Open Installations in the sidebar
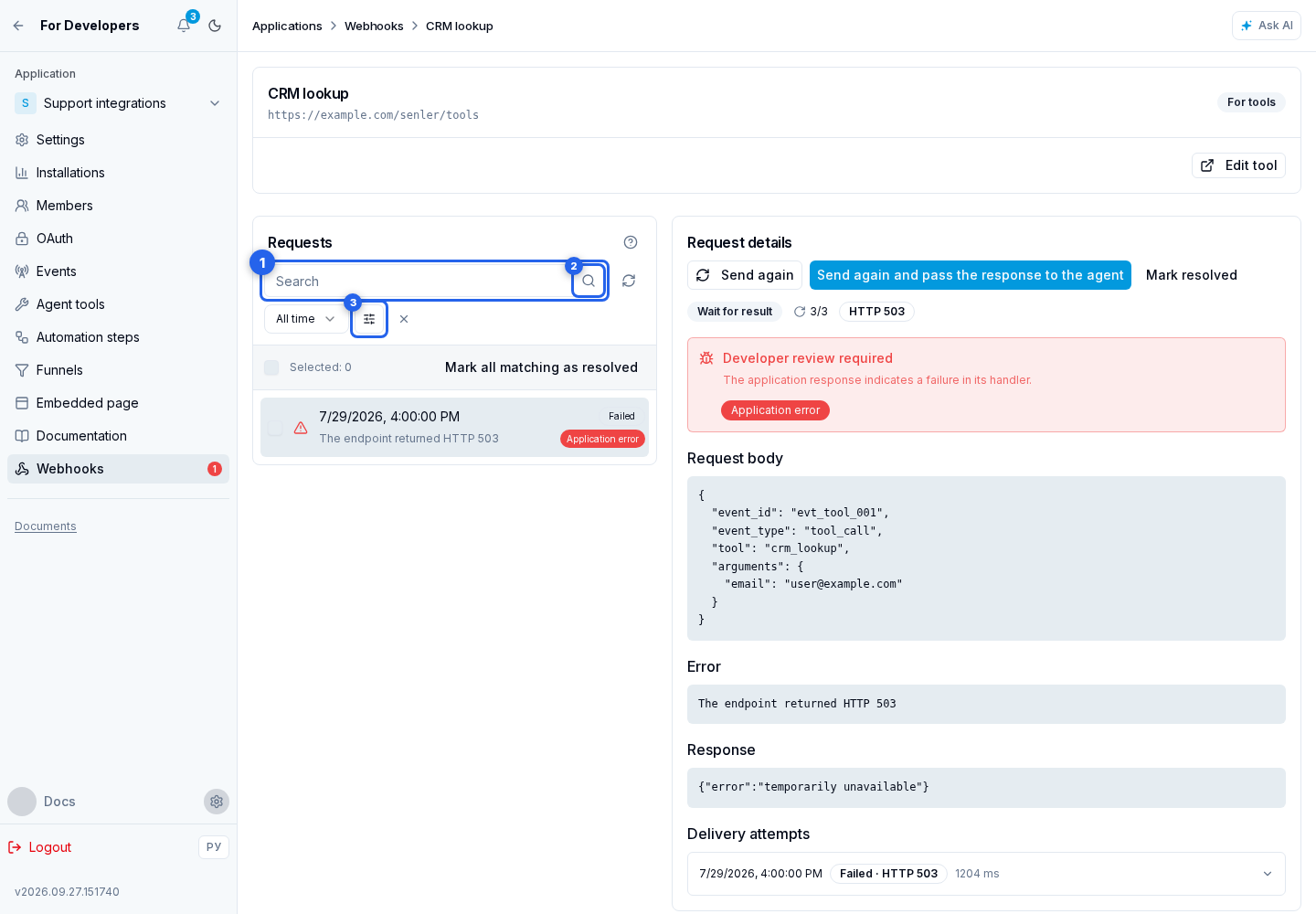Image resolution: width=1316 pixels, height=914 pixels. tap(118, 173)
